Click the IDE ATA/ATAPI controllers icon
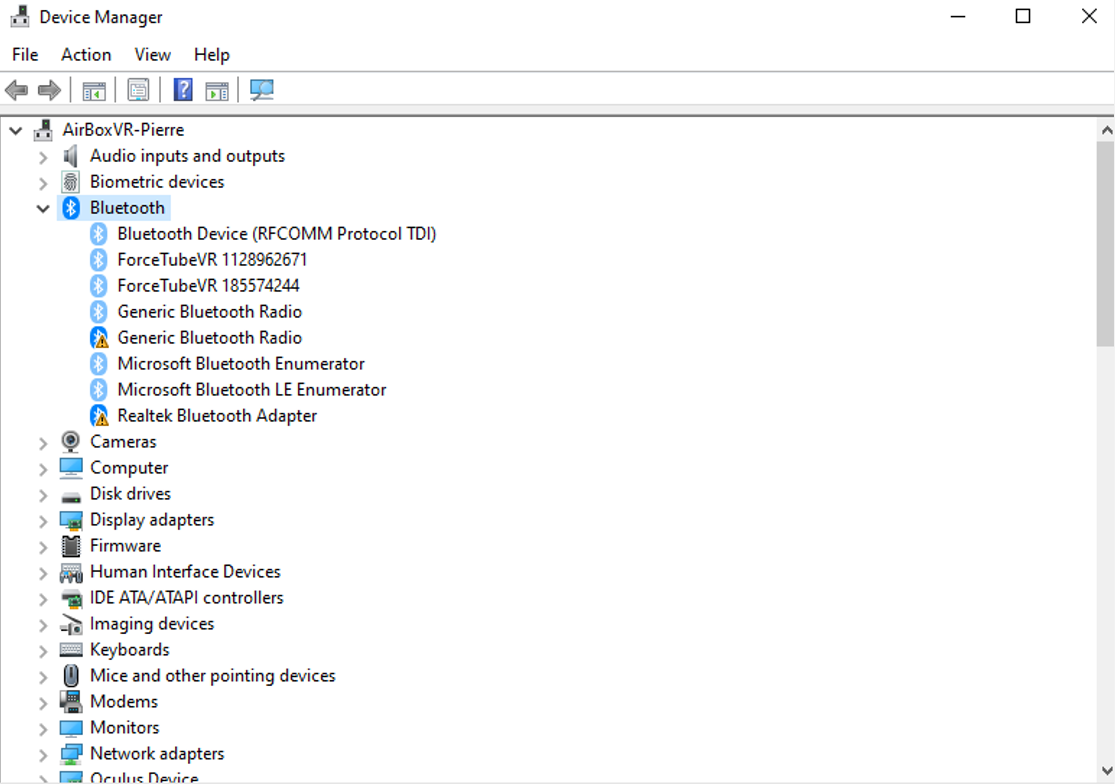This screenshot has width=1115, height=784. click(70, 598)
